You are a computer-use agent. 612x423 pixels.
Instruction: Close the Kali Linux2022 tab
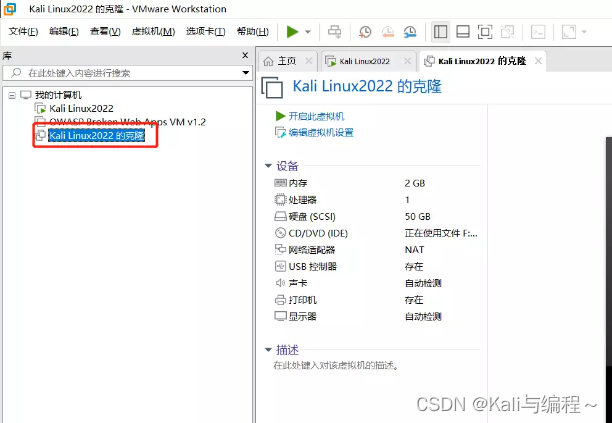407,61
